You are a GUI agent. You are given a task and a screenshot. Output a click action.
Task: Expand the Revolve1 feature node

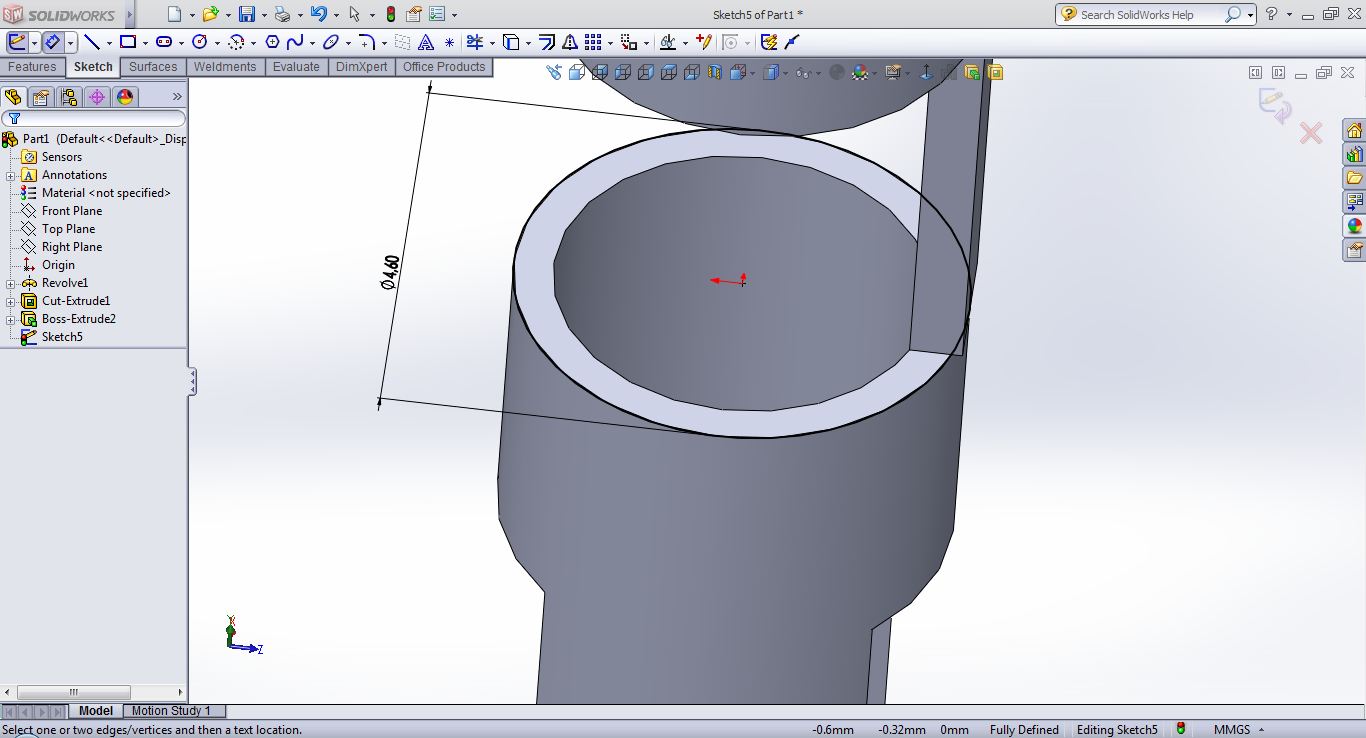point(10,283)
